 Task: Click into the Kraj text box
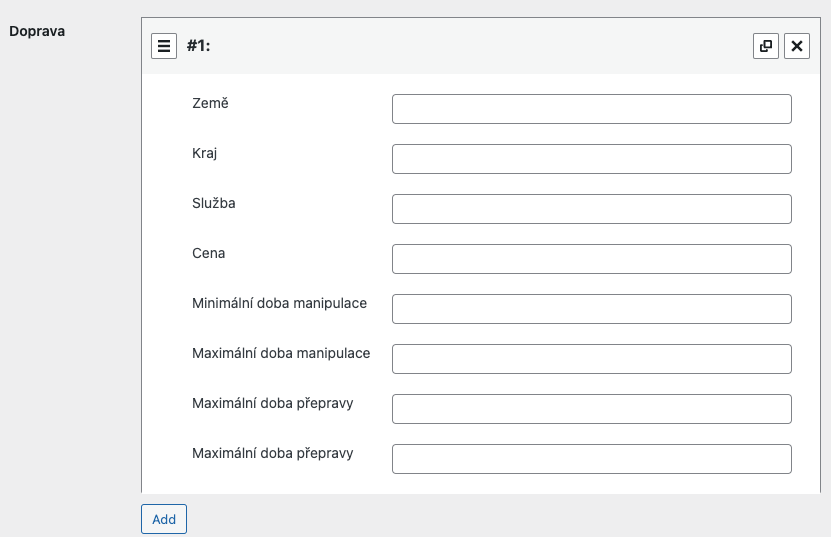pos(592,159)
